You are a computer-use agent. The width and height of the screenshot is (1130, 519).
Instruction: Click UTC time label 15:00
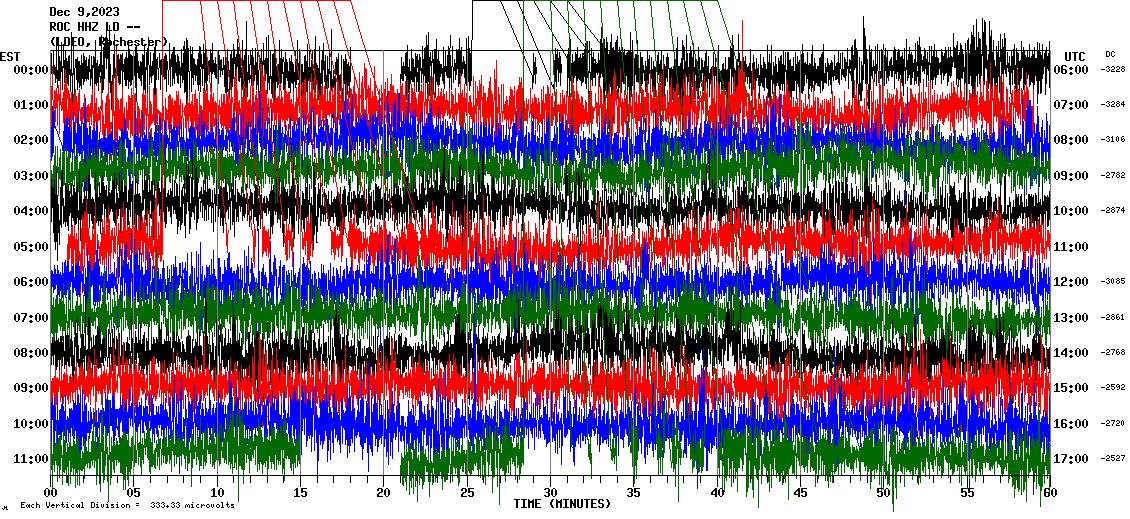(1071, 388)
